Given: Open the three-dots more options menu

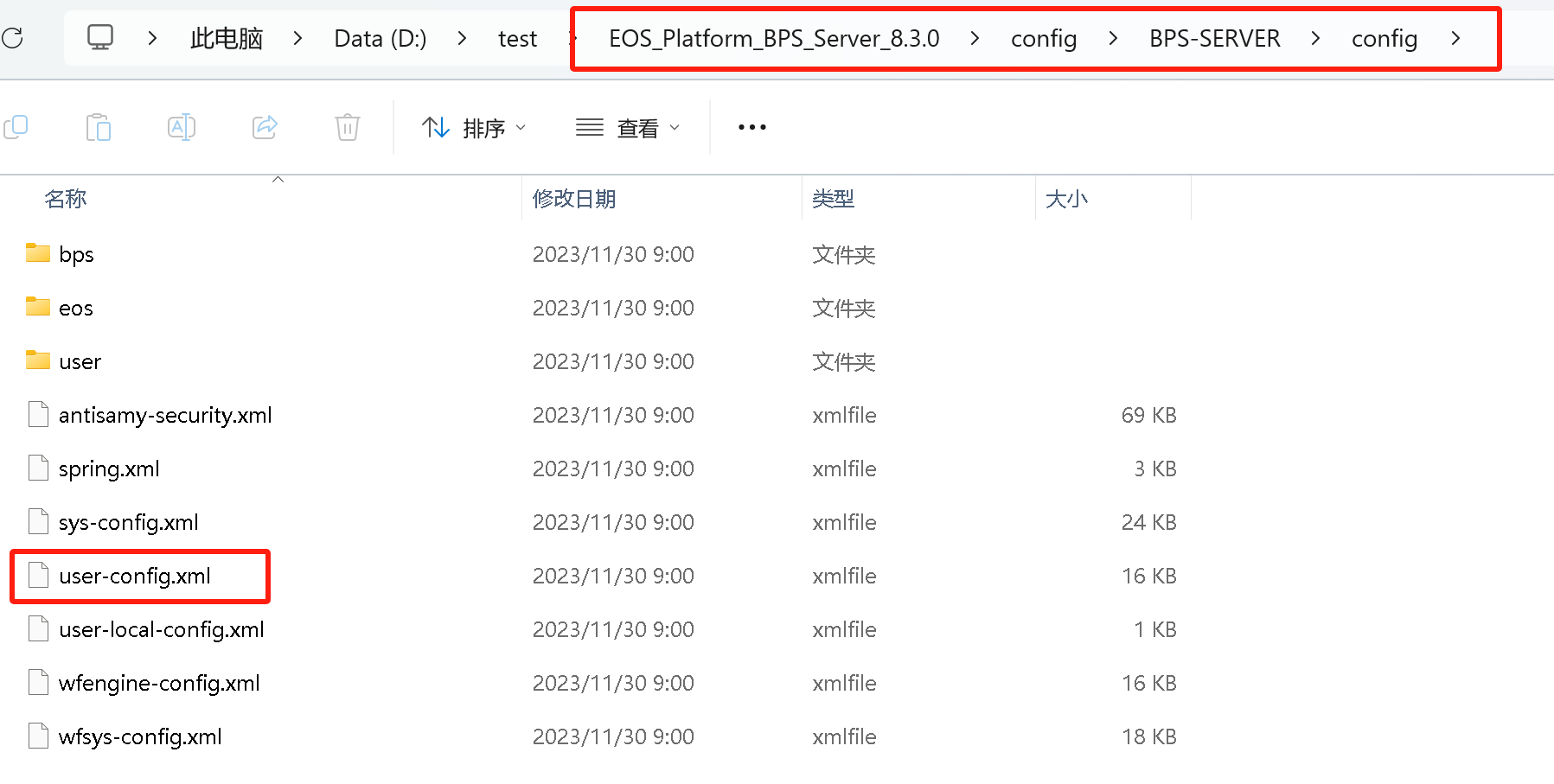Looking at the screenshot, I should (751, 128).
